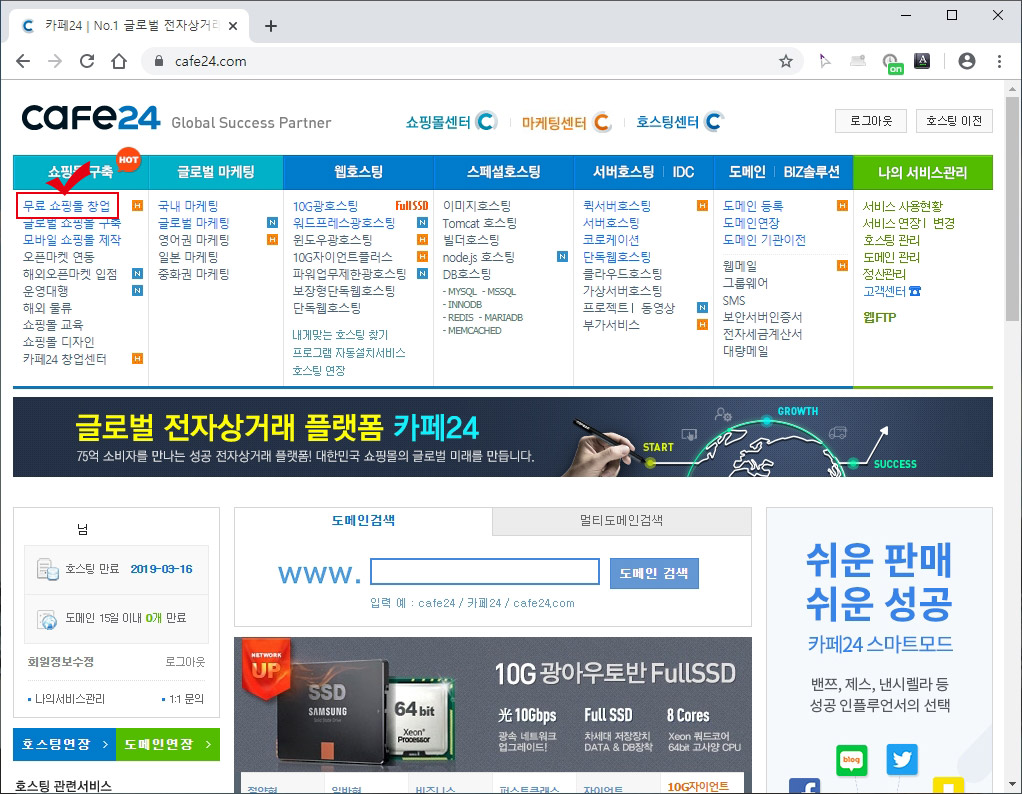
Task: Open 웹FTP link
Action: 879,317
